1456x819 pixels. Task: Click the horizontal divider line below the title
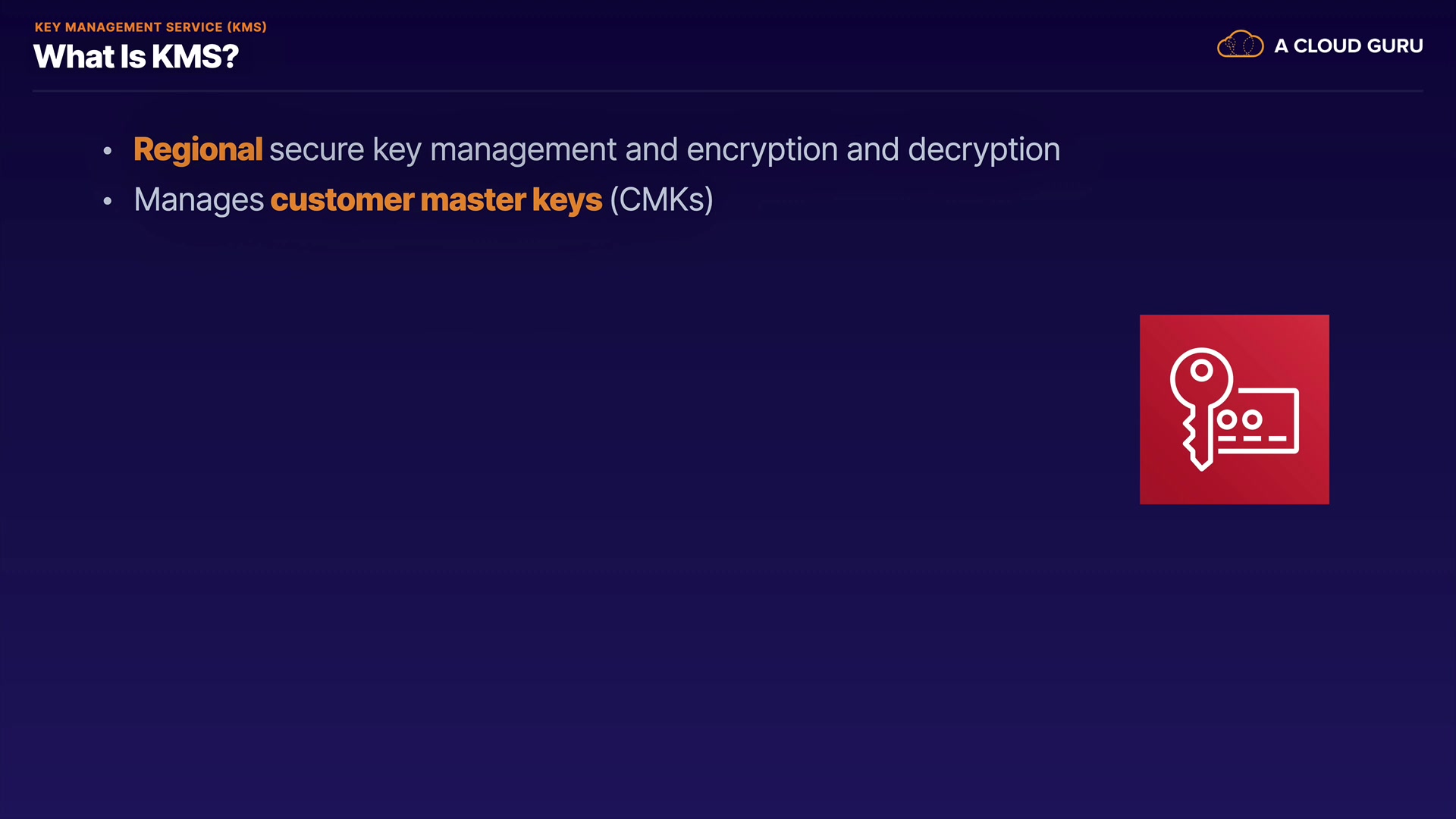pos(728,91)
